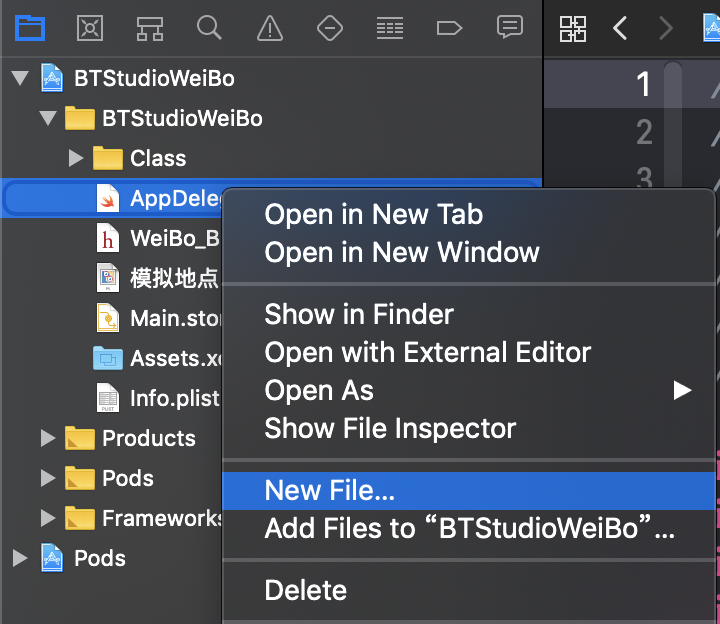Open the Test navigator diamond icon
720x624 pixels.
[330, 28]
